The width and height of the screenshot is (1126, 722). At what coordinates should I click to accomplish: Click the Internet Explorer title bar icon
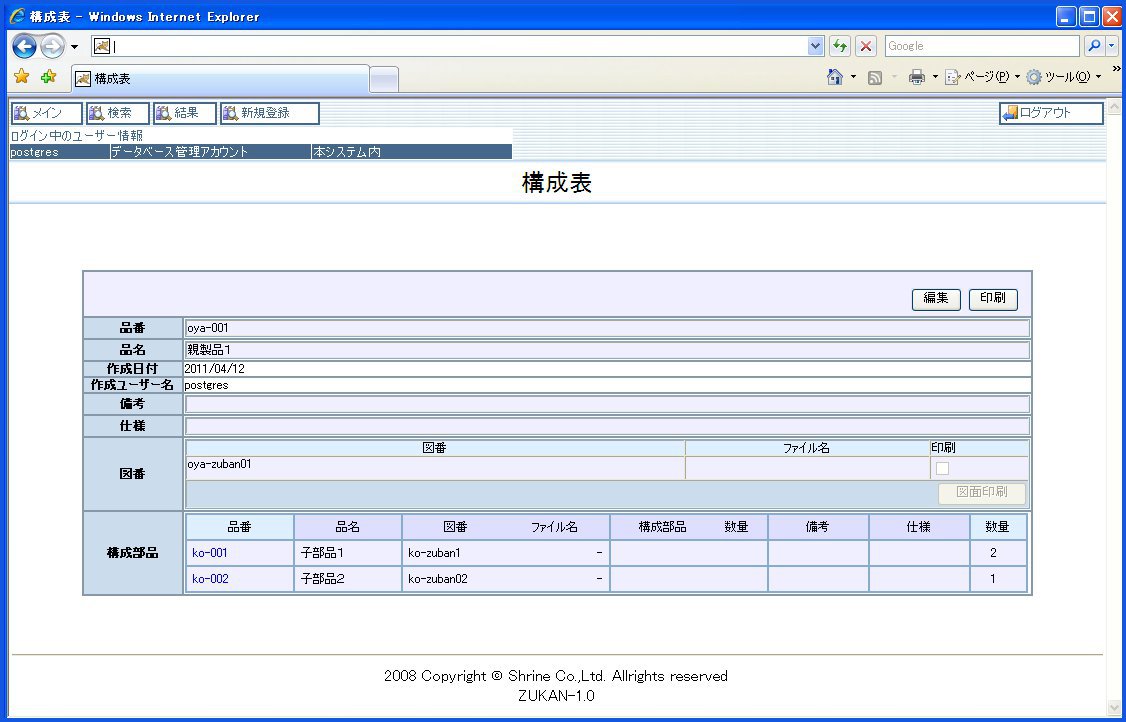pos(17,16)
